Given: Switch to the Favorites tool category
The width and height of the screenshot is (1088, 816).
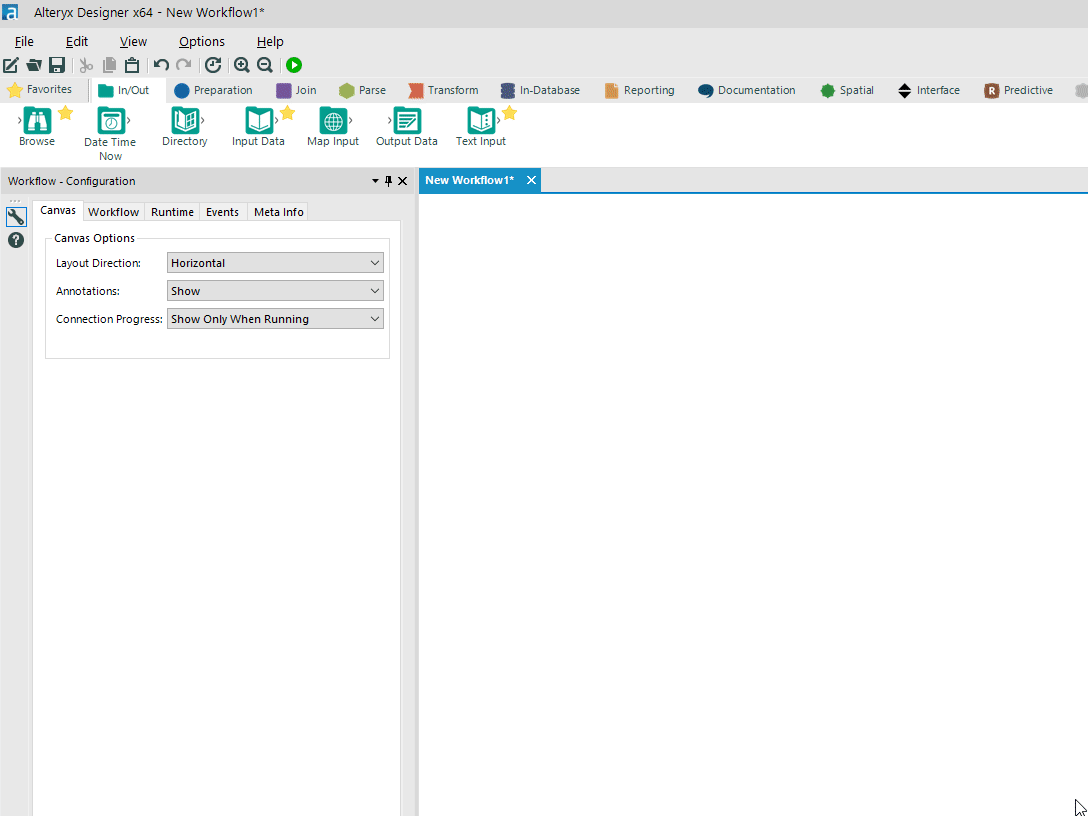Looking at the screenshot, I should [x=40, y=90].
